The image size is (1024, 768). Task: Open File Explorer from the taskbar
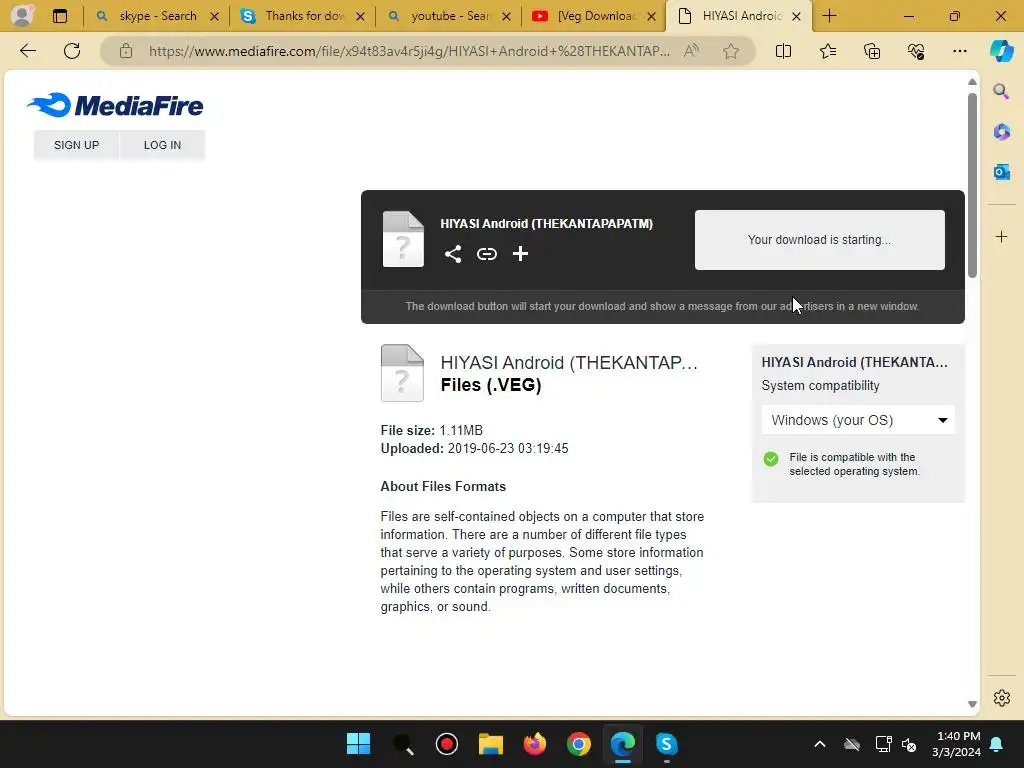(x=490, y=744)
